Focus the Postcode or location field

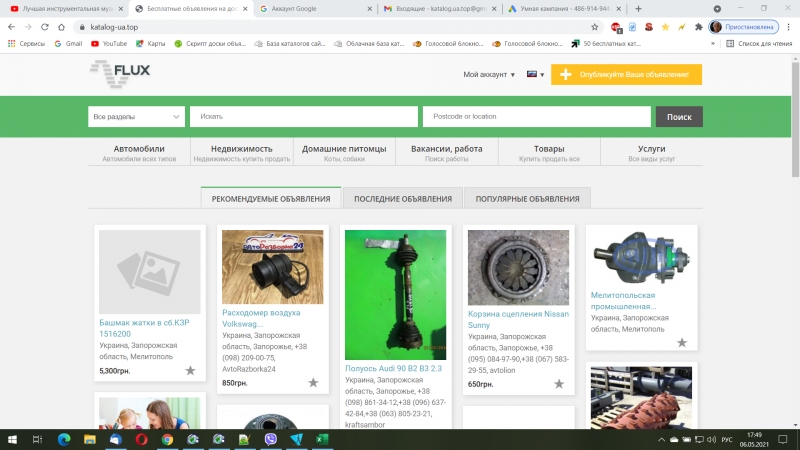tap(537, 117)
